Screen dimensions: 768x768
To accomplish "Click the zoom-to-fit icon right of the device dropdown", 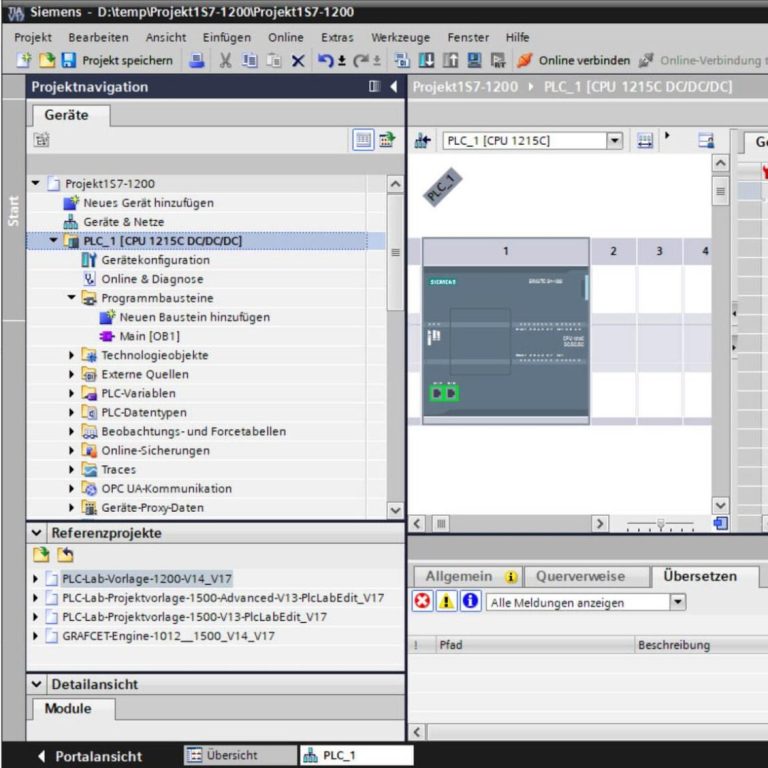I will click(x=645, y=141).
